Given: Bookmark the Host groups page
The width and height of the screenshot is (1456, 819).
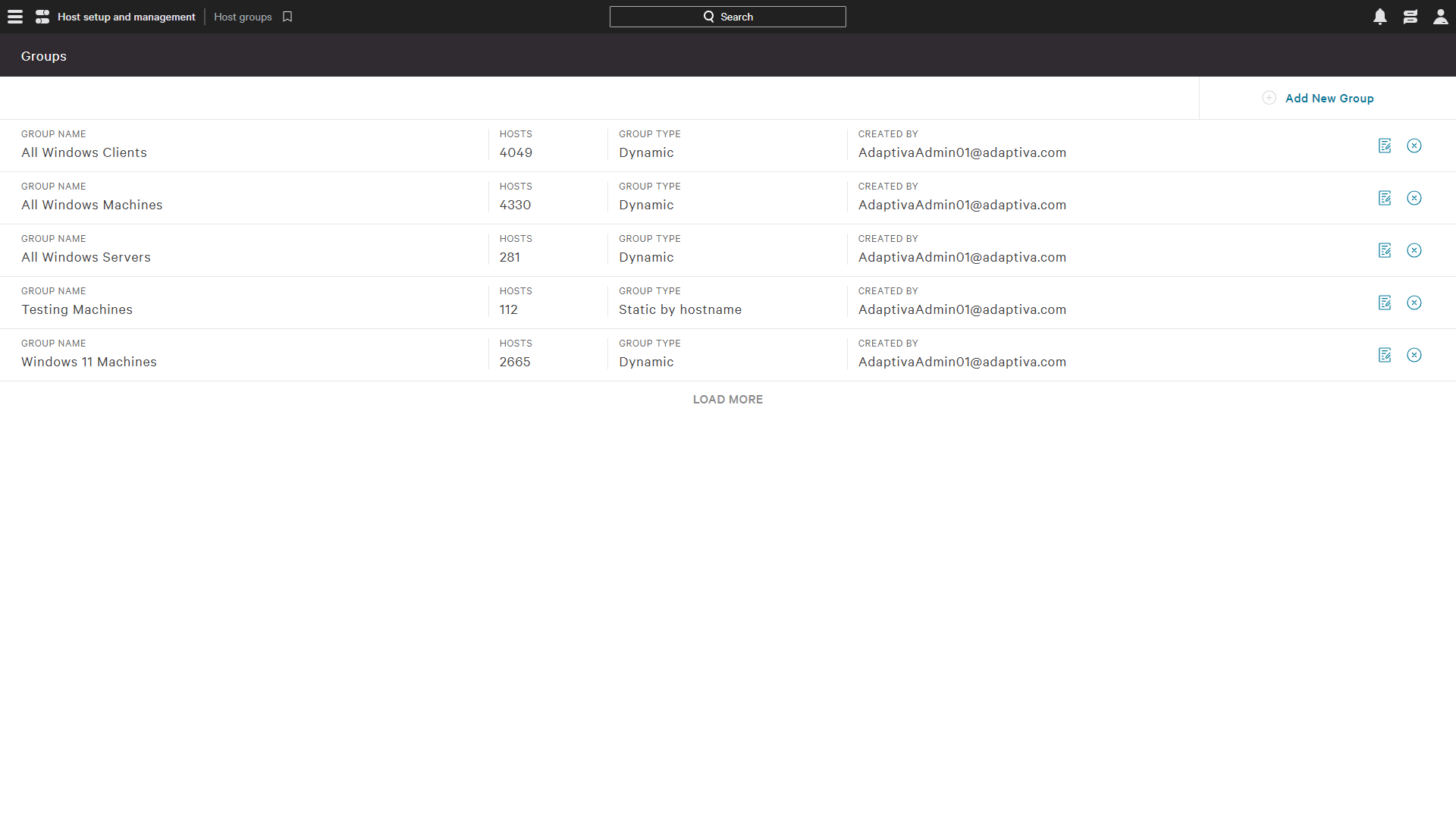Looking at the screenshot, I should pos(287,17).
